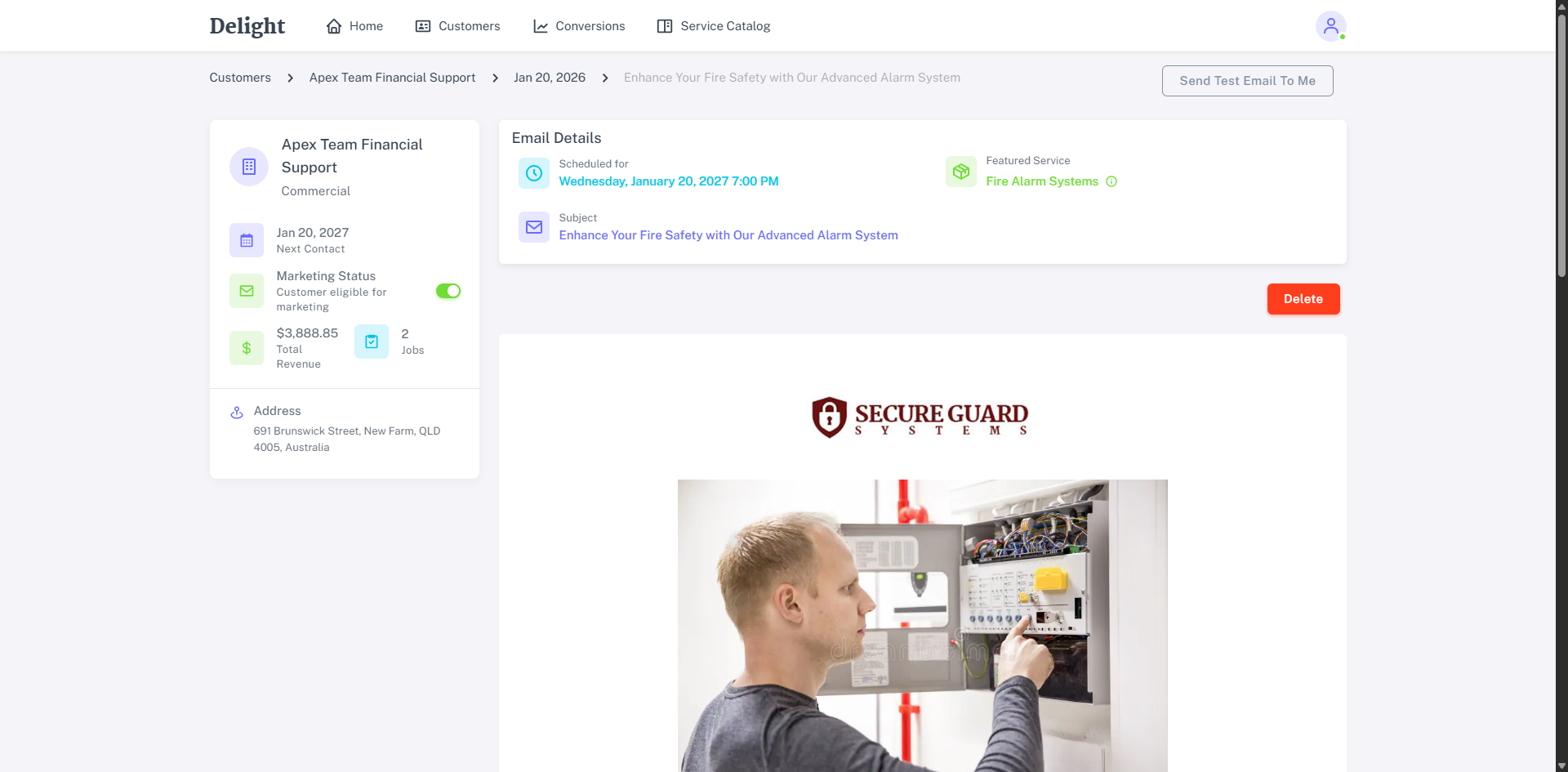Click the red Delete button

click(x=1303, y=299)
